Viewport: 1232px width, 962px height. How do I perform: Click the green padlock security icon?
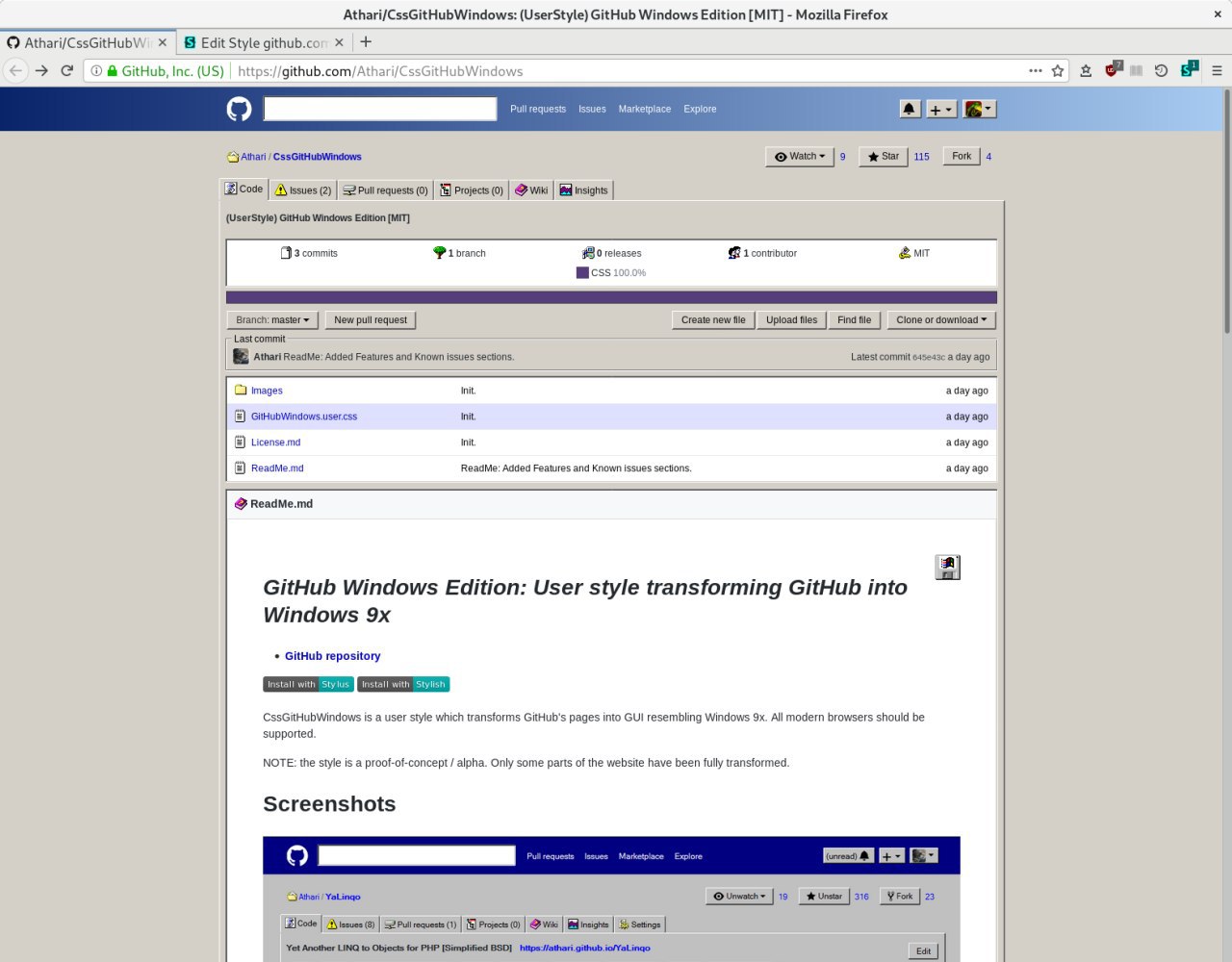tap(113, 70)
